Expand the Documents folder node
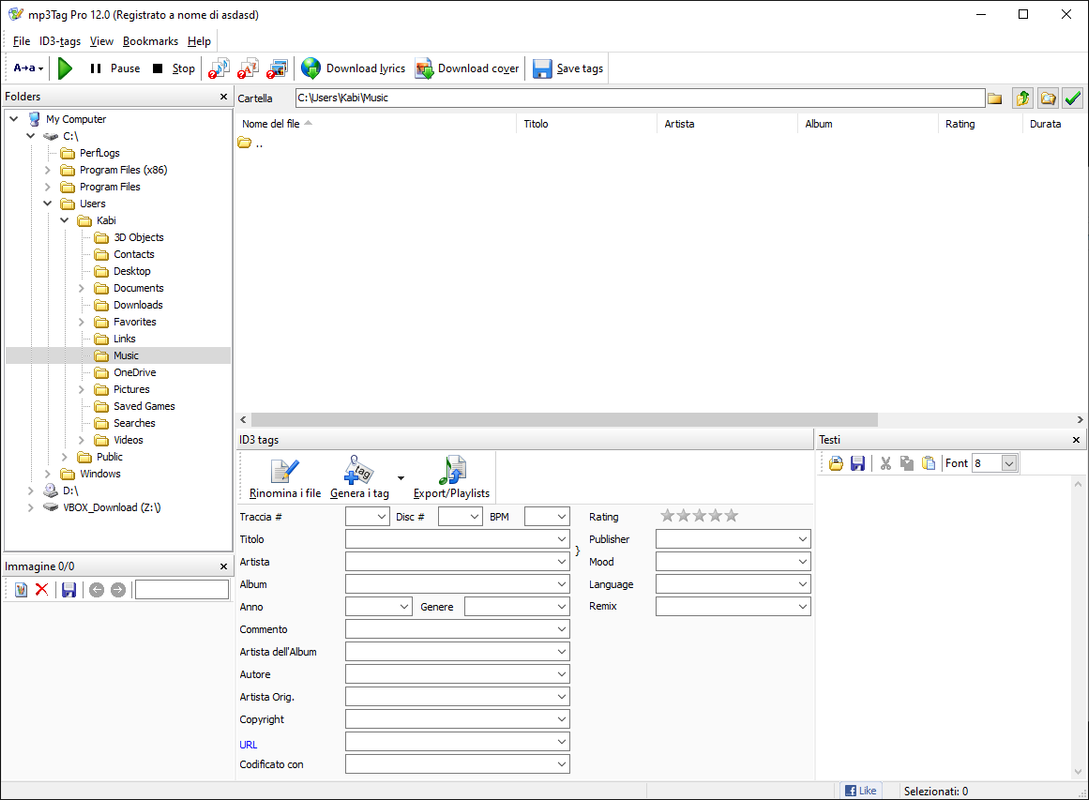Image resolution: width=1089 pixels, height=800 pixels. point(81,288)
